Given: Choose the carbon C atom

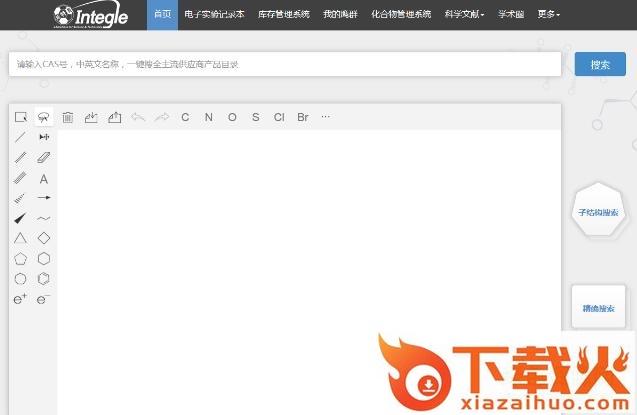Looking at the screenshot, I should [x=185, y=117].
